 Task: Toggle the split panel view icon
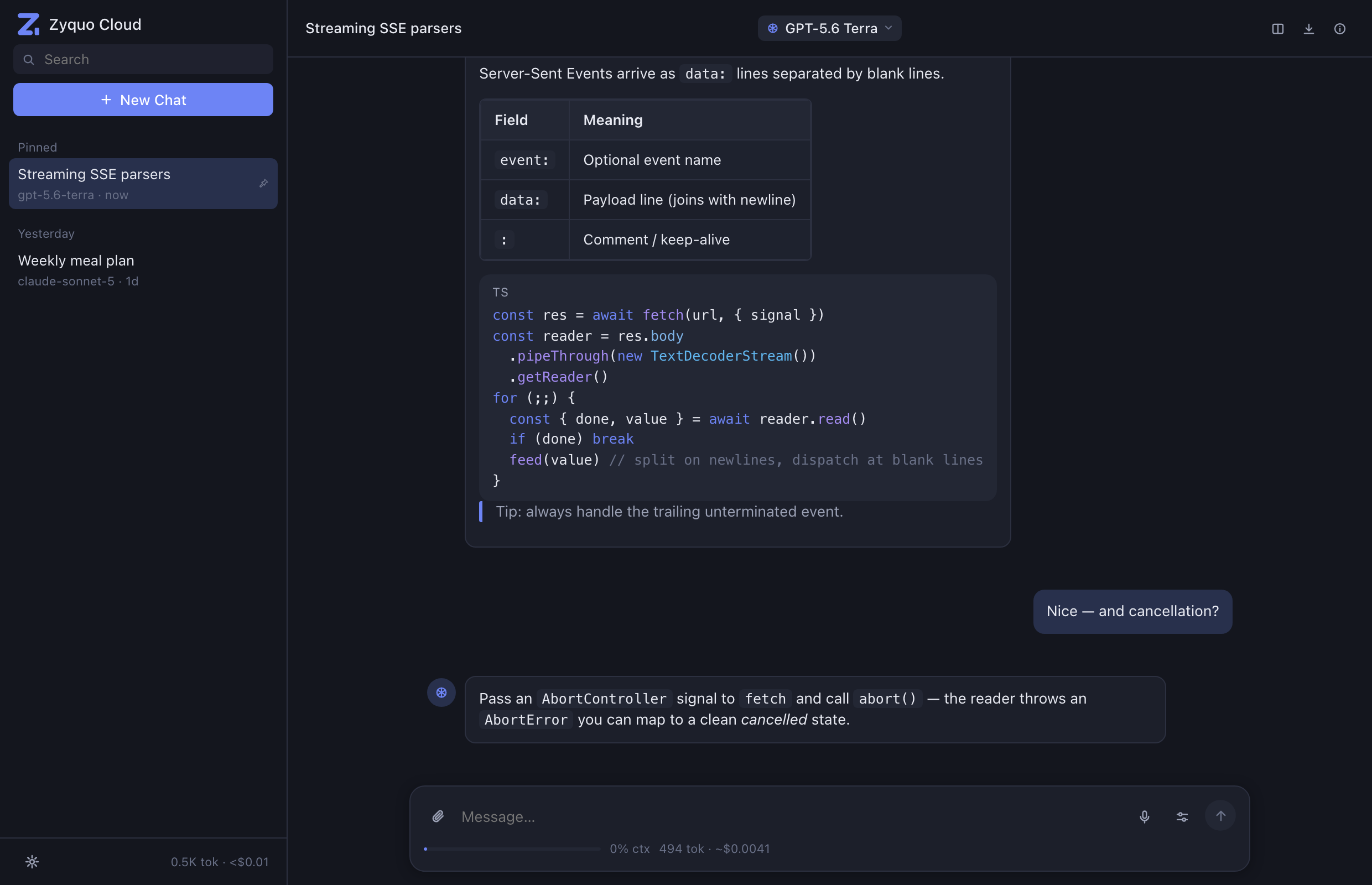coord(1277,29)
